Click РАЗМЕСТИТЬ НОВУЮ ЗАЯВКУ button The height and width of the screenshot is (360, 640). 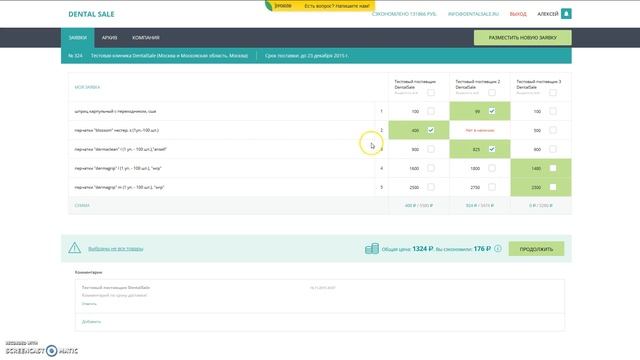(522, 38)
